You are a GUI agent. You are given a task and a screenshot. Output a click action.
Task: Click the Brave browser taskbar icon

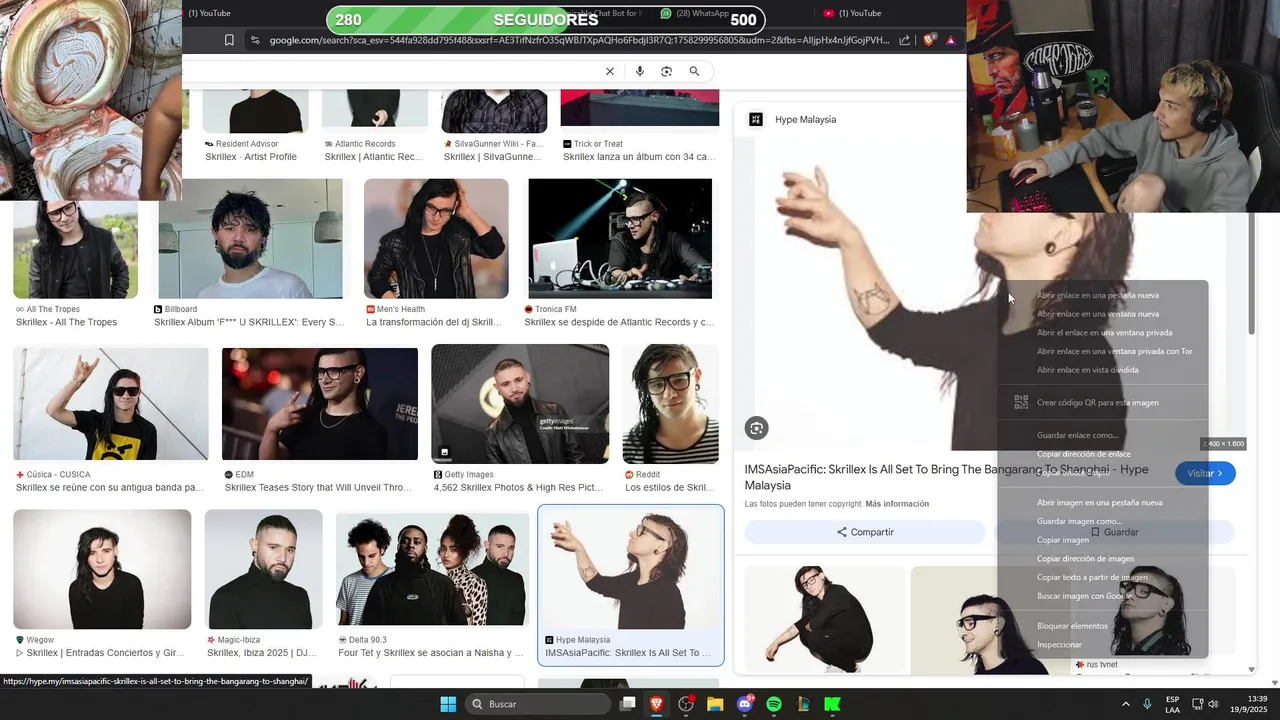pos(656,704)
